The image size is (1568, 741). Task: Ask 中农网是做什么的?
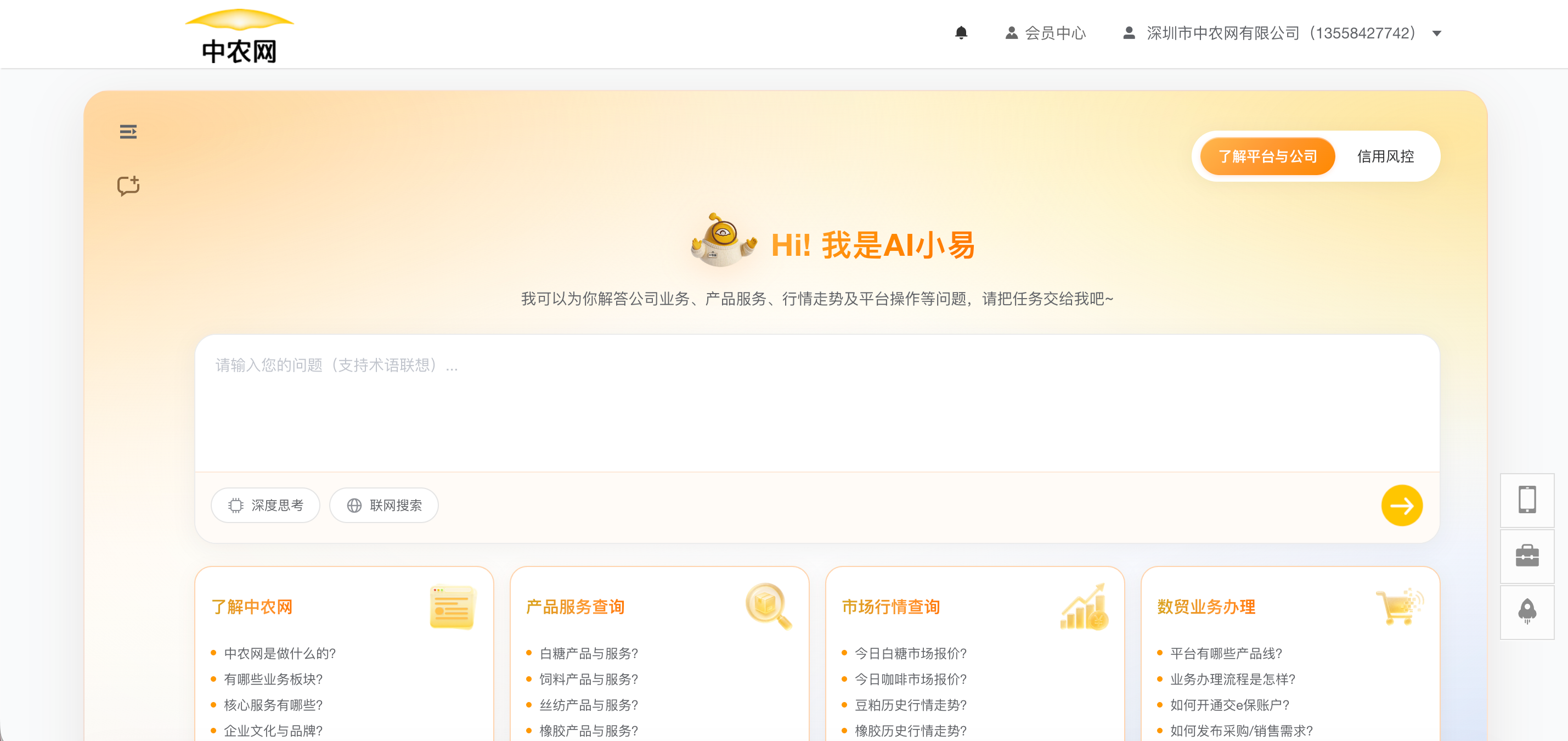coord(280,653)
